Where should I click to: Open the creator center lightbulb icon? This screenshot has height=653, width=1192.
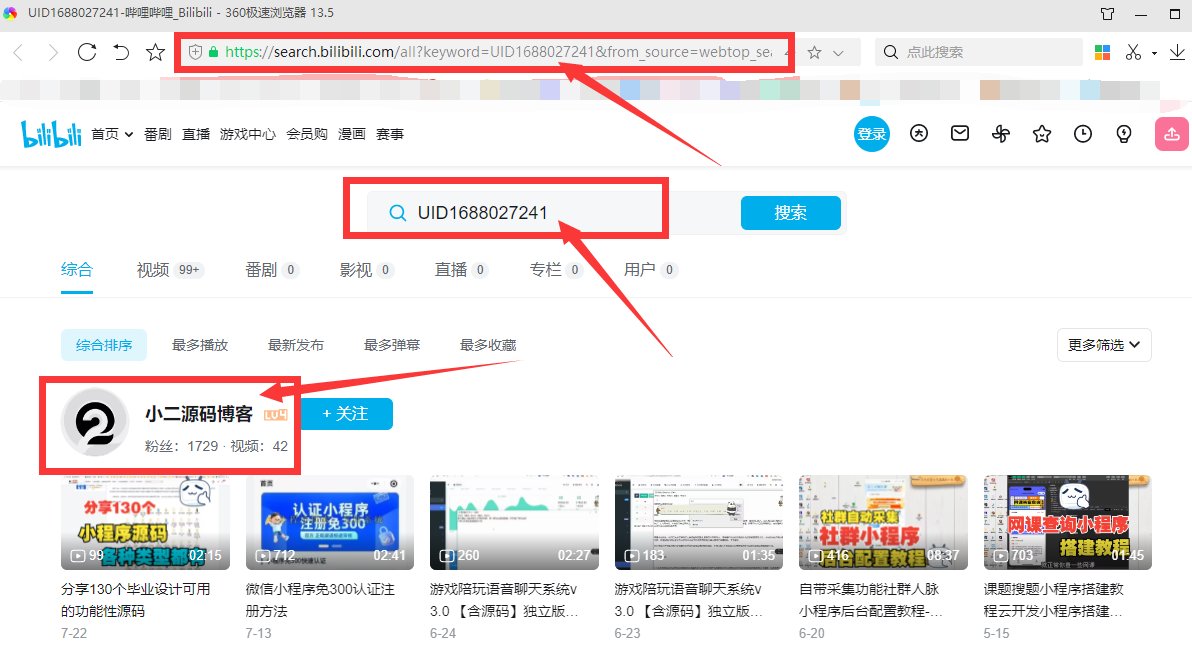tap(1122, 133)
